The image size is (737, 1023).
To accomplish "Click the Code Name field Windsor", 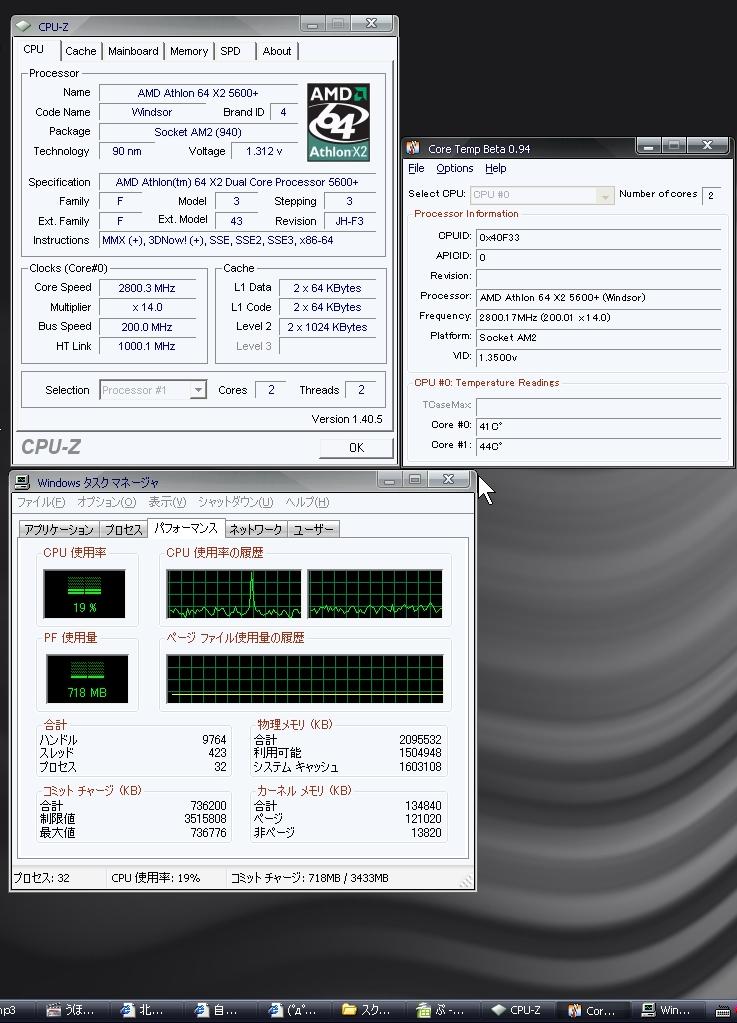I will (x=151, y=112).
